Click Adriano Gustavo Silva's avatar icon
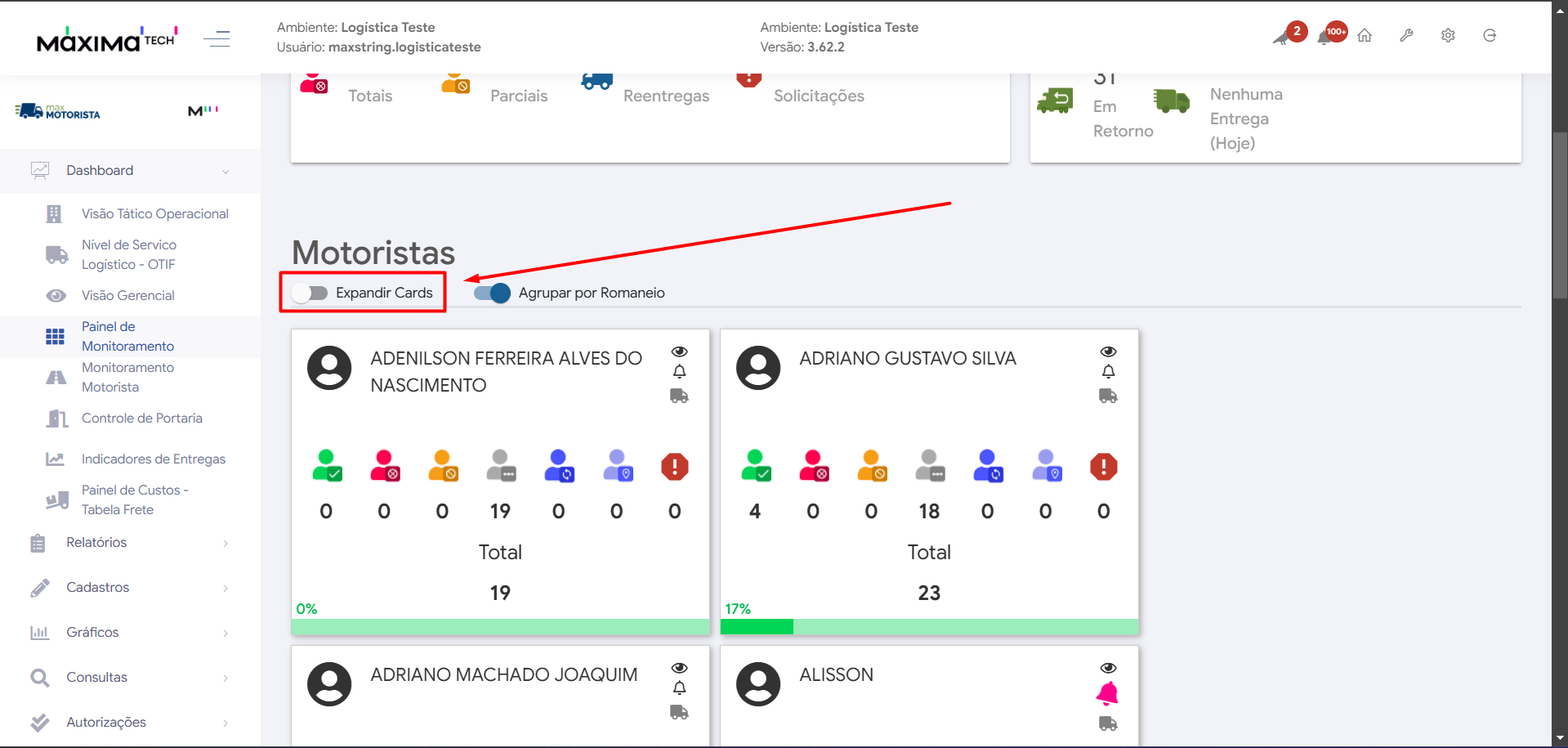This screenshot has height=748, width=1568. 758,368
